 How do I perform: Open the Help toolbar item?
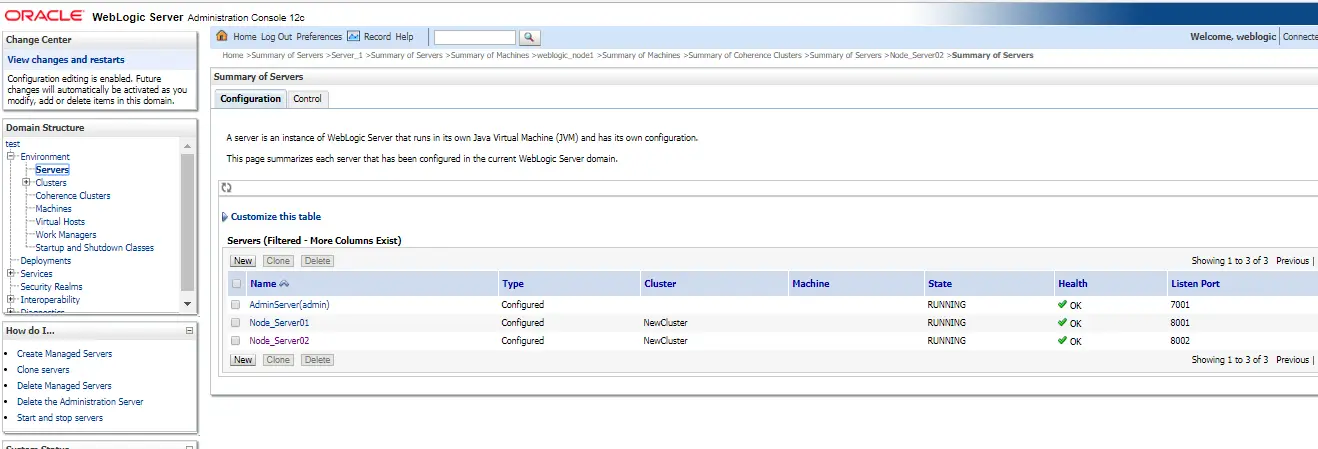pos(404,37)
